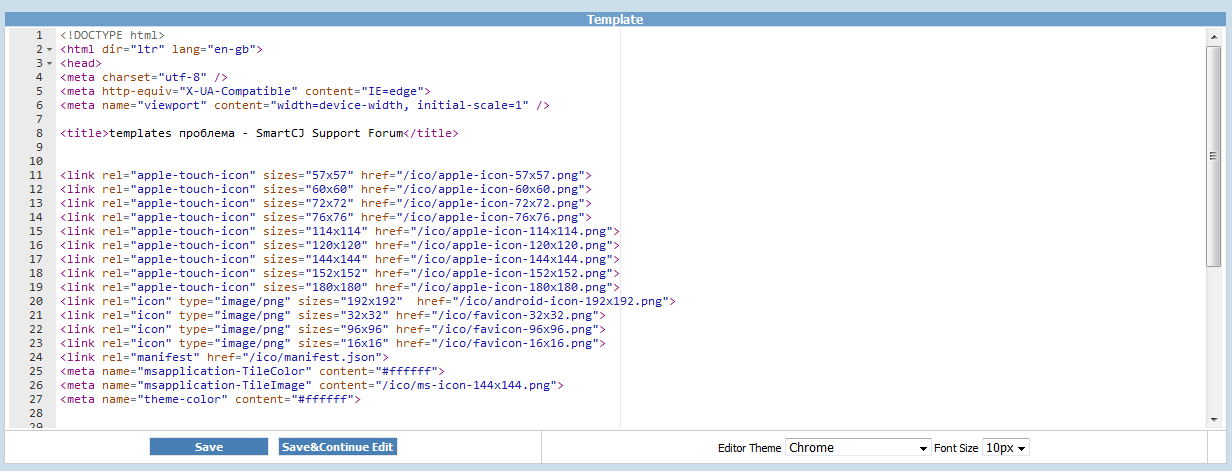Click the favicon-16x16.png link line

(x=333, y=343)
